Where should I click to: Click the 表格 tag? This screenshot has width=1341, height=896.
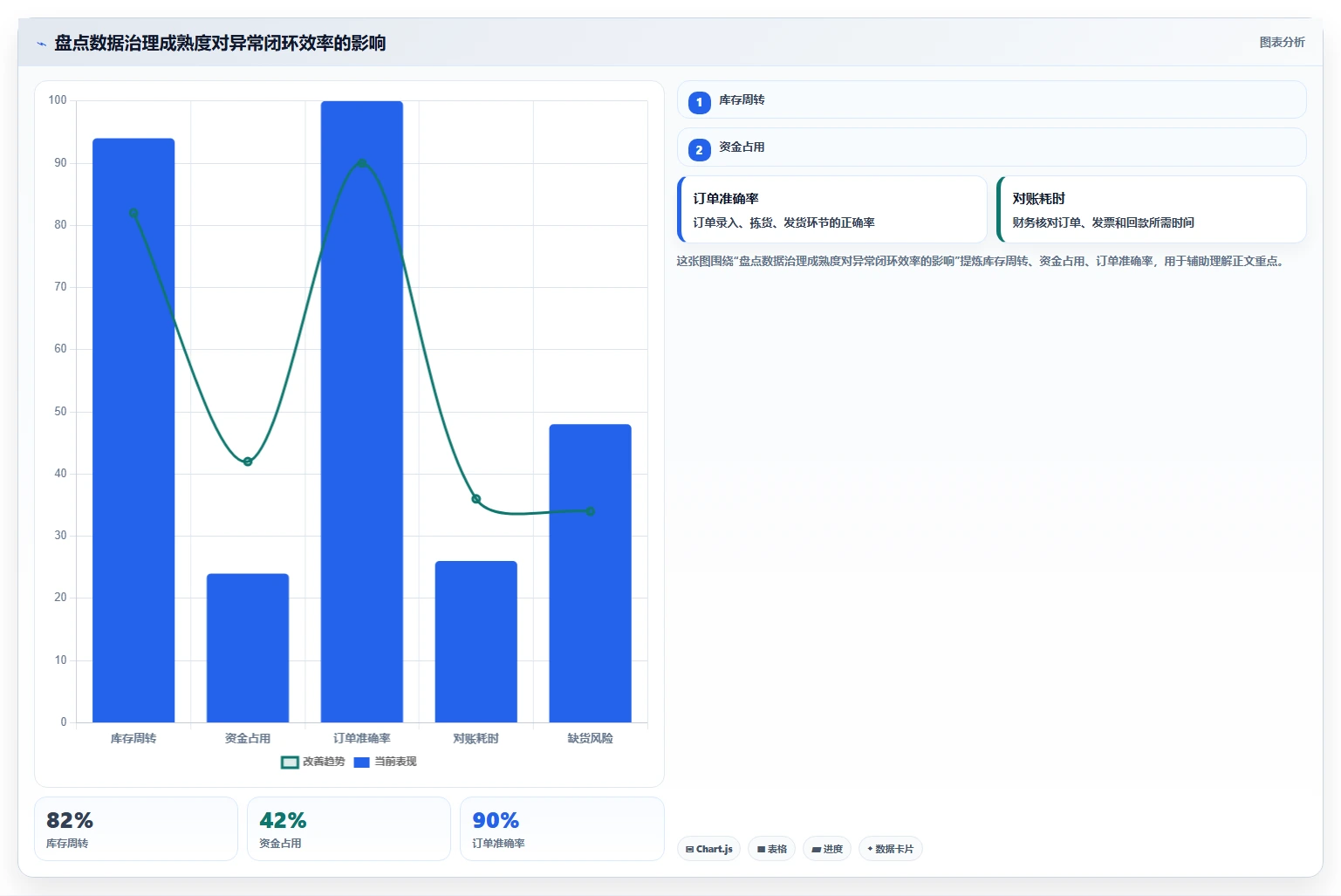[771, 849]
